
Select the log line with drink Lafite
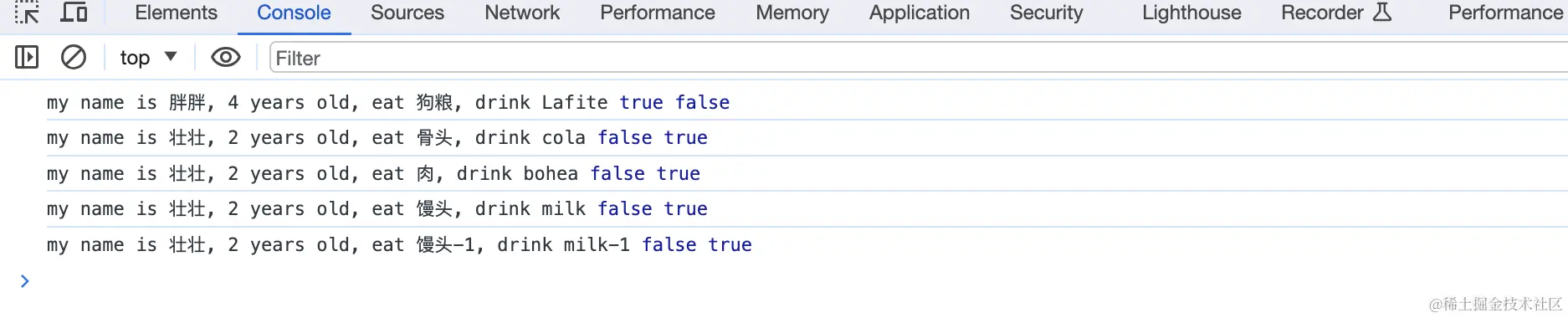click(x=784, y=102)
